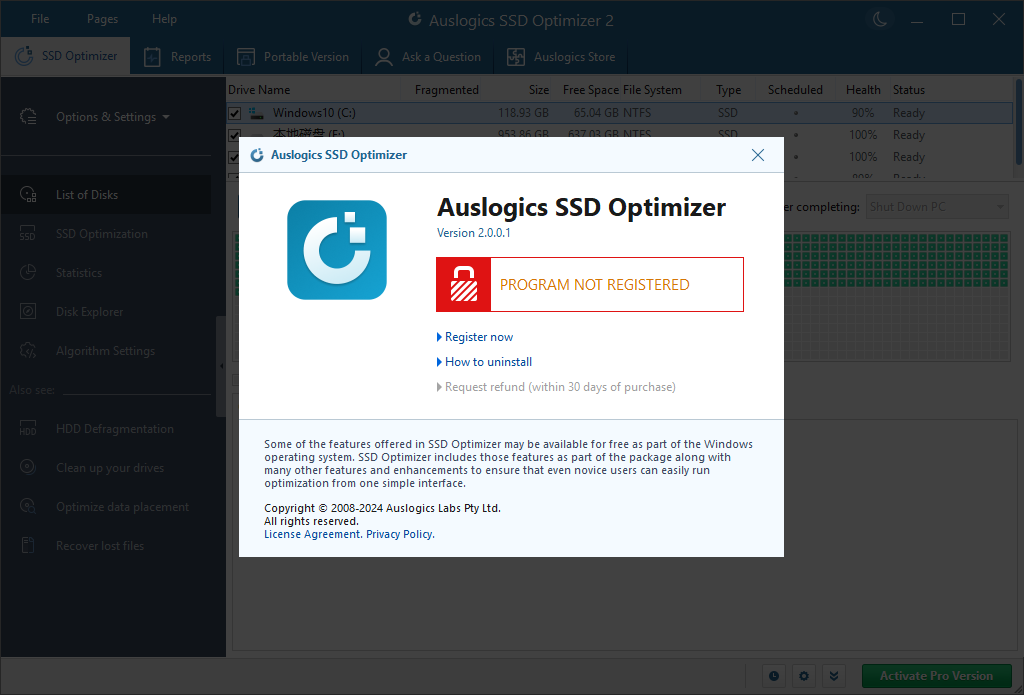Open the Help menu

coord(164,19)
